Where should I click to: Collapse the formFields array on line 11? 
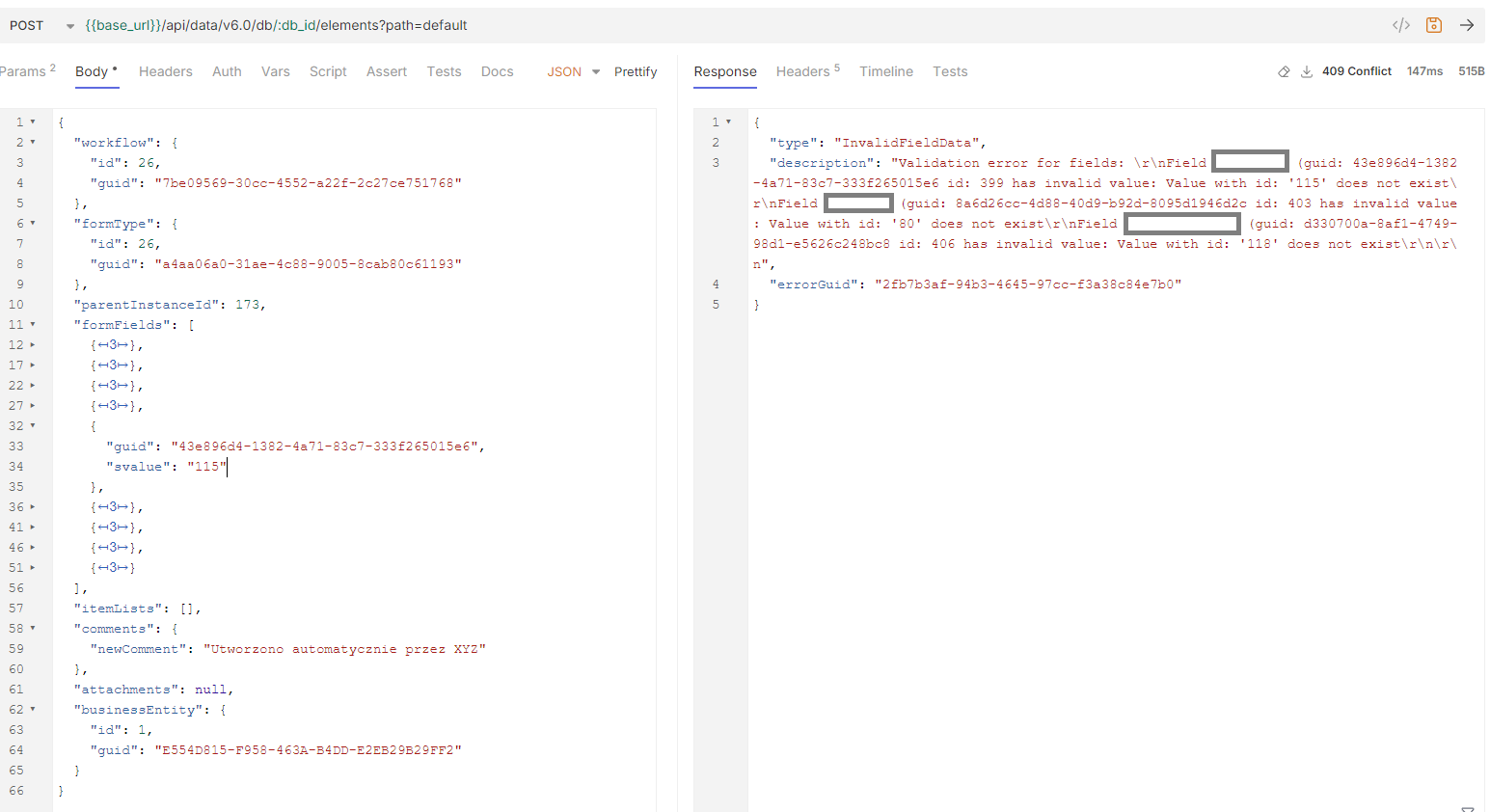(x=33, y=324)
